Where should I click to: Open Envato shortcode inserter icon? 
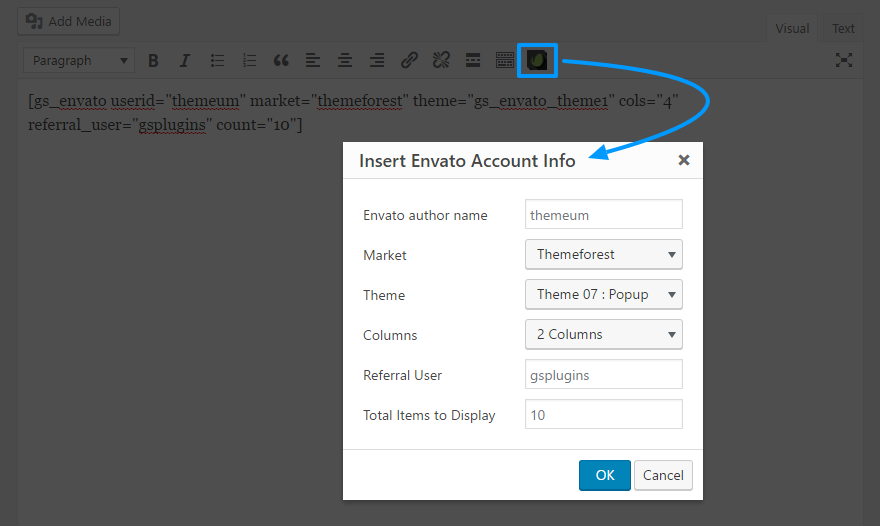537,61
